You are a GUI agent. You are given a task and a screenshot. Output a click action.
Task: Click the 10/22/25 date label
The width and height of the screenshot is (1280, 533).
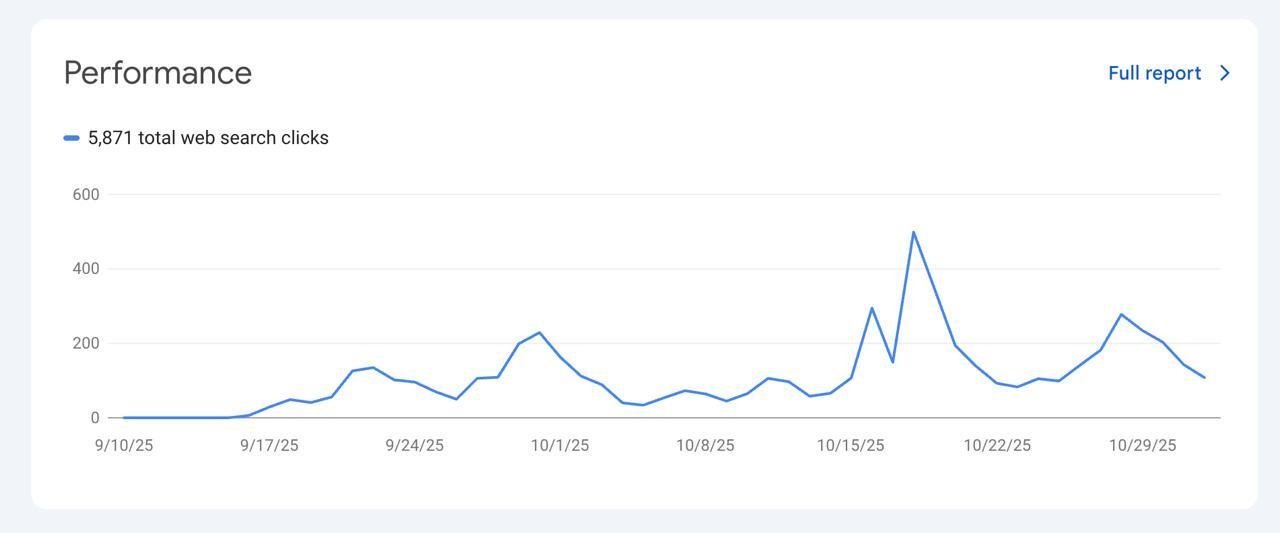click(997, 445)
